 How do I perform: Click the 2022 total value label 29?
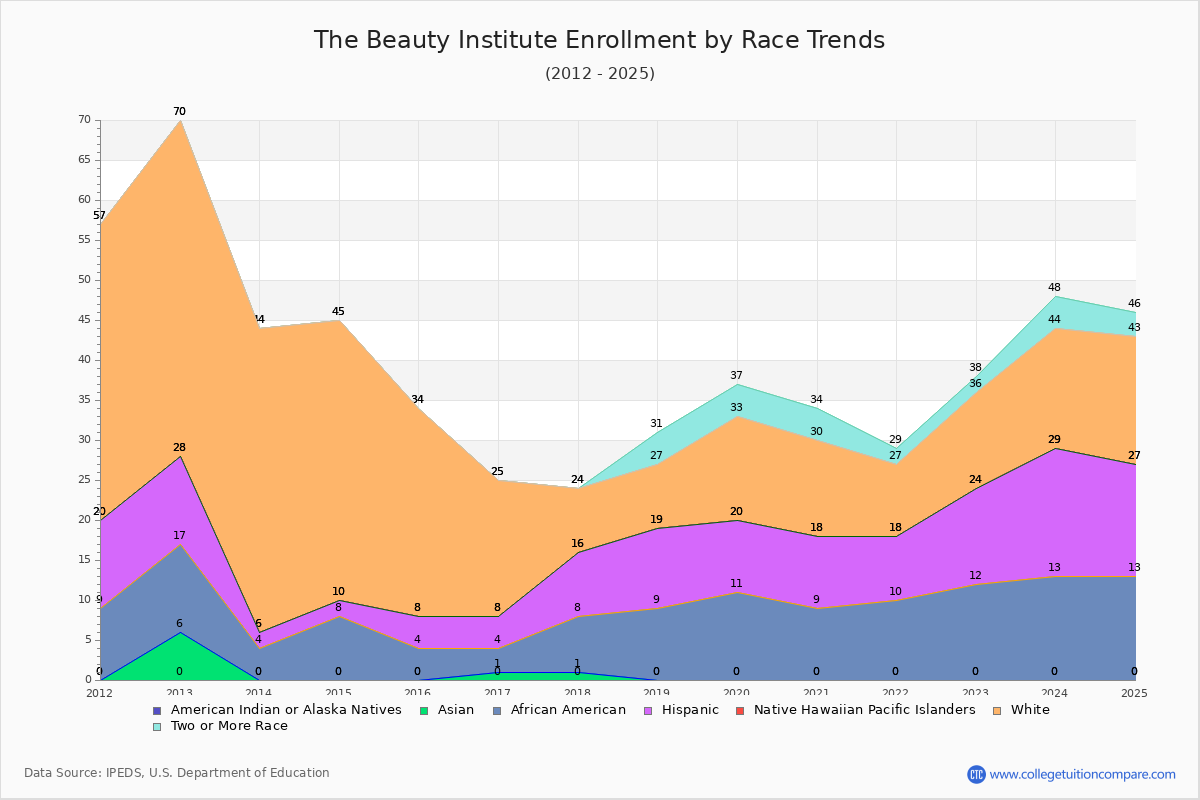click(895, 440)
